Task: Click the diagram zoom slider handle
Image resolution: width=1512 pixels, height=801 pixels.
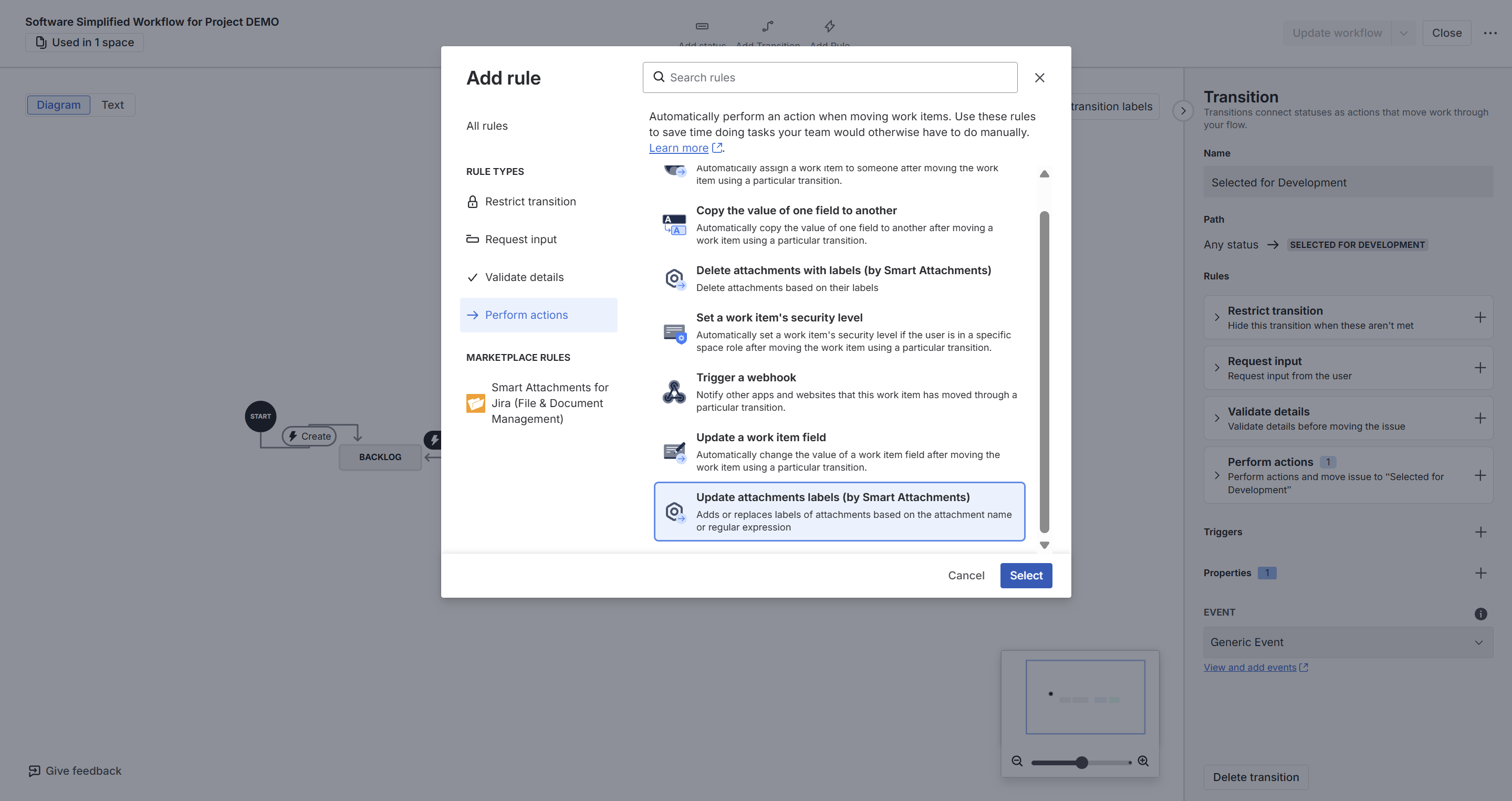Action: (1081, 762)
